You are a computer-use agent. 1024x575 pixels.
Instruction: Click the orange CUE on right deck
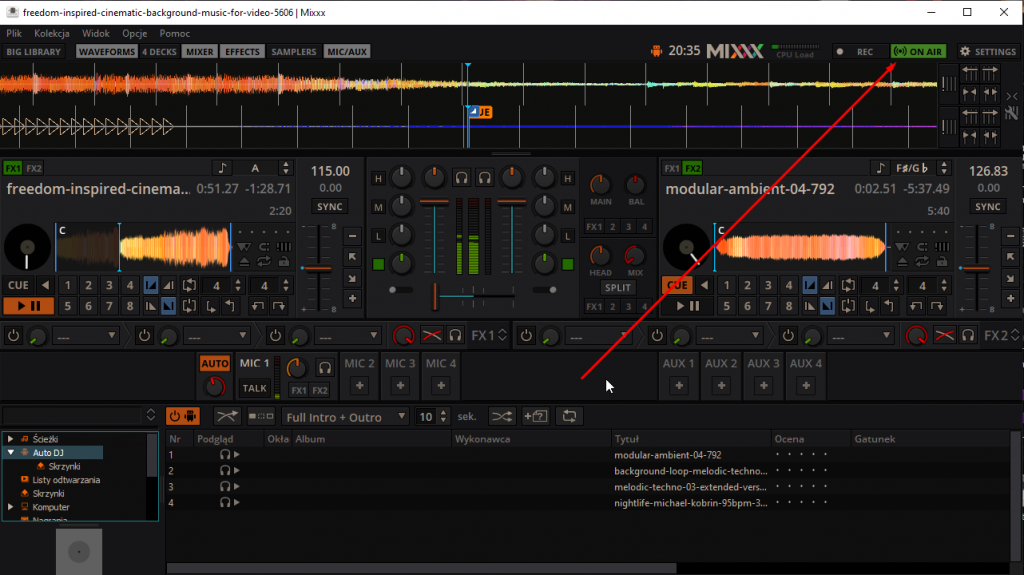click(x=677, y=285)
